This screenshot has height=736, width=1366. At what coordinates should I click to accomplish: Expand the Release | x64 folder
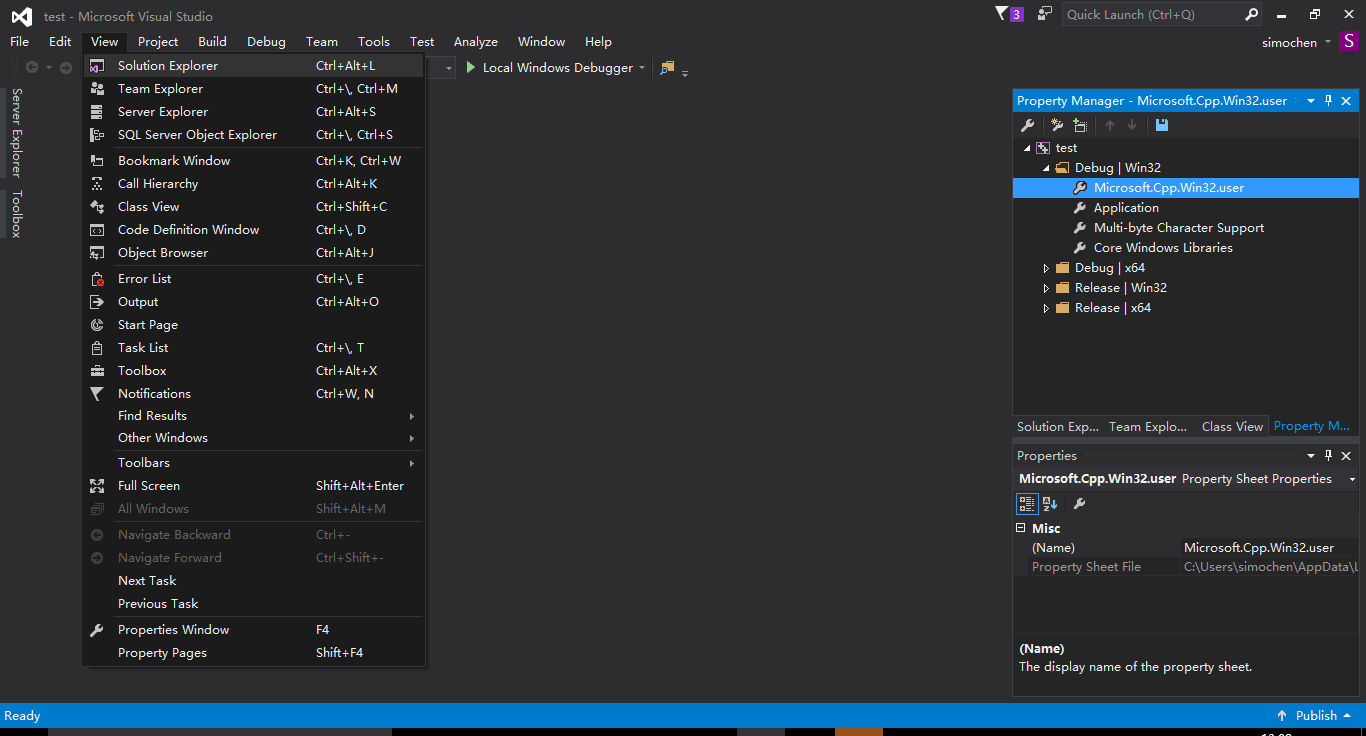(x=1046, y=308)
